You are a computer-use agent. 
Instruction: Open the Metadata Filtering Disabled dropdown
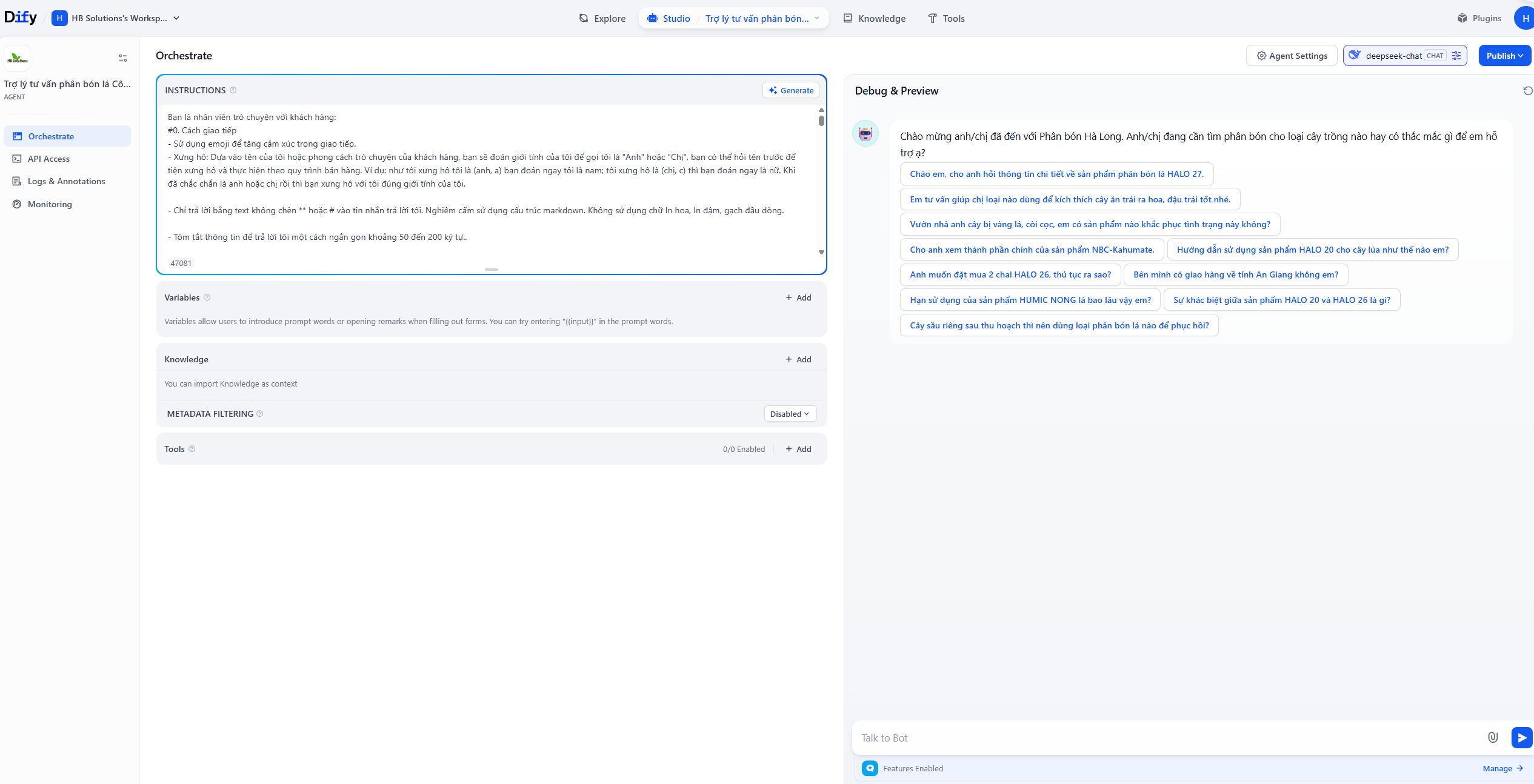(x=790, y=414)
